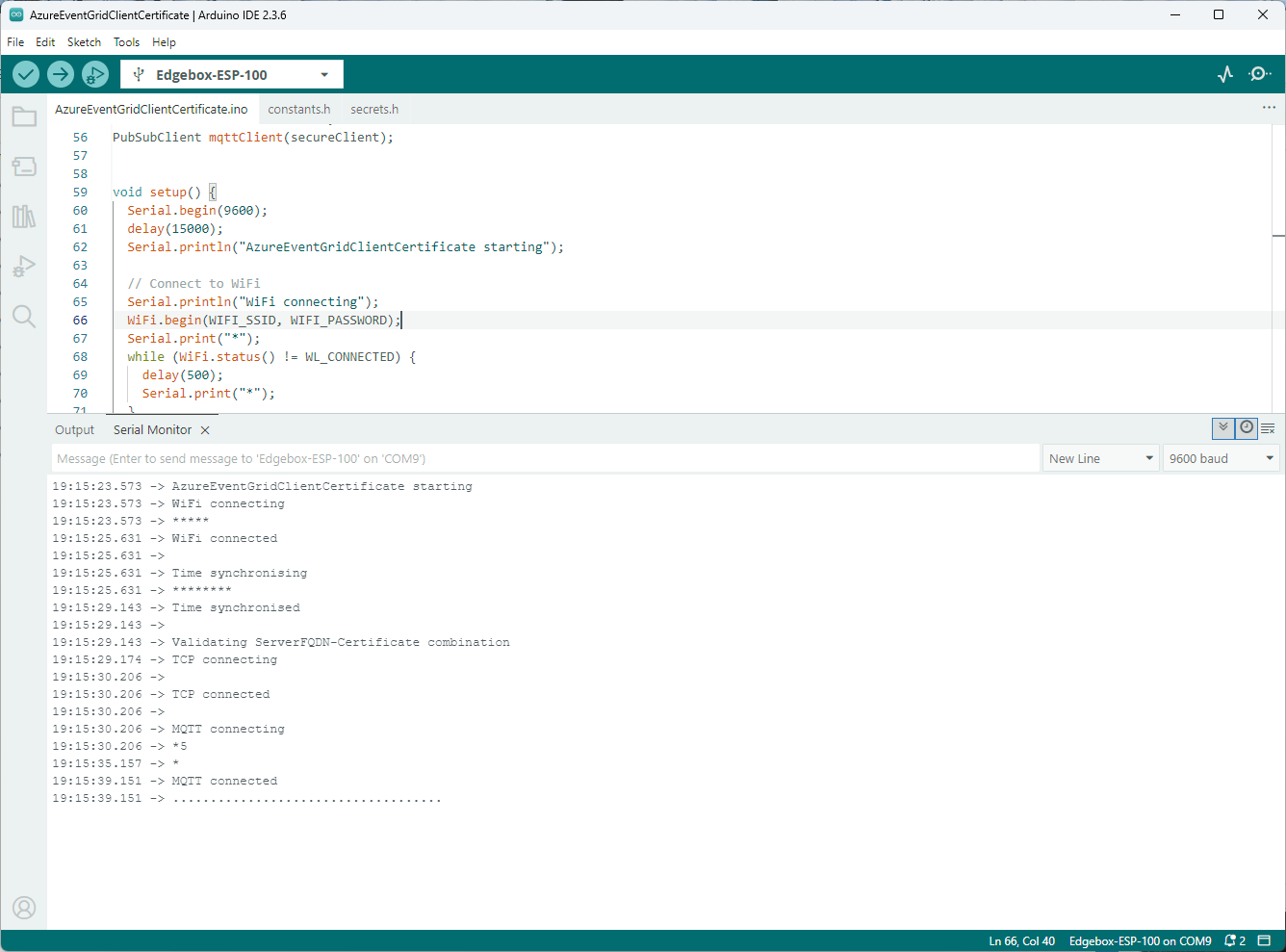Click the serial message input field

(545, 458)
